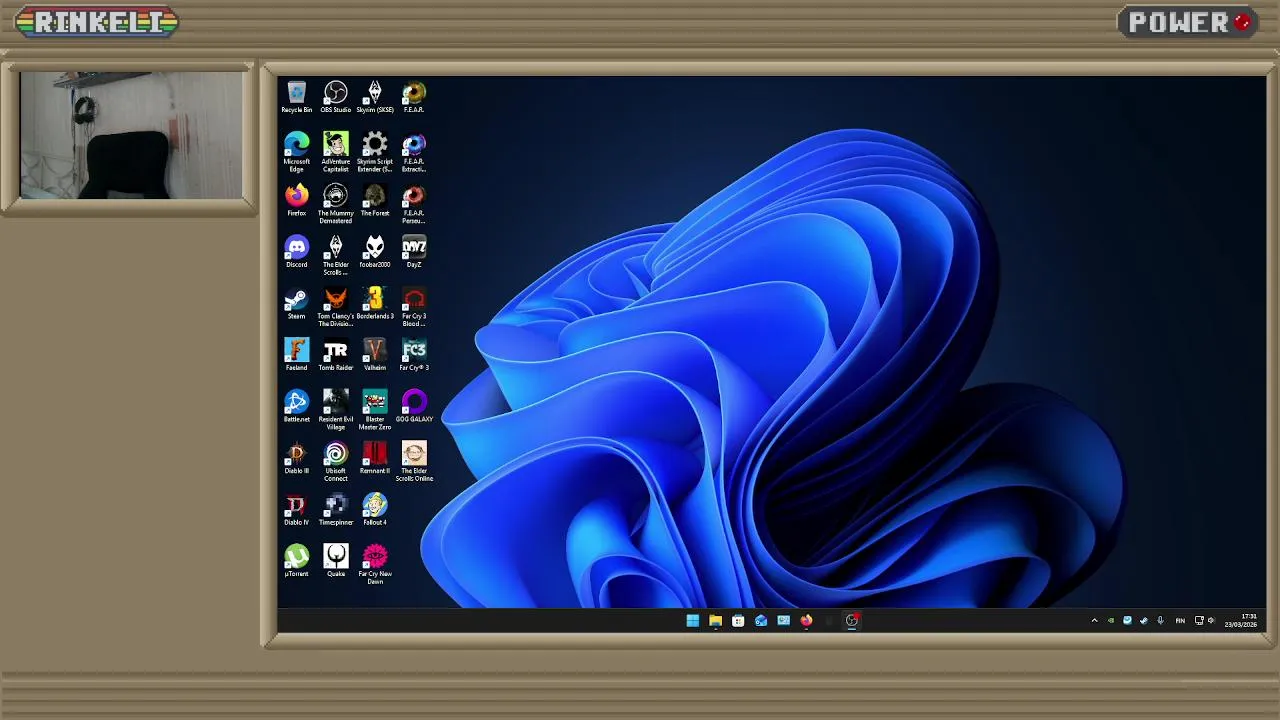This screenshot has height=720, width=1280.
Task: Select the DayZ desktop shortcut
Action: 414,252
